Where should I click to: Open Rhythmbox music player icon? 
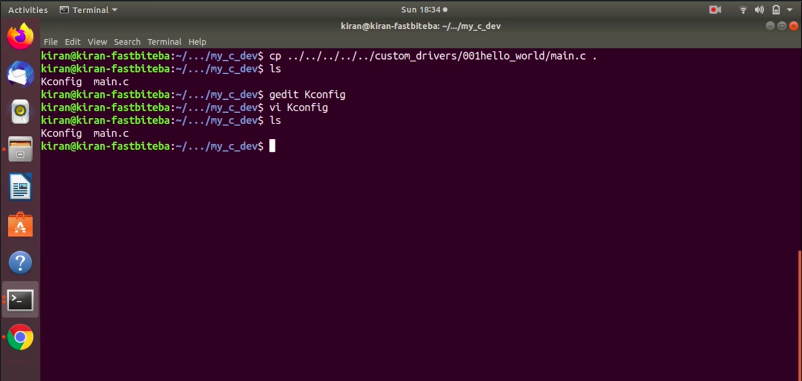(x=20, y=111)
